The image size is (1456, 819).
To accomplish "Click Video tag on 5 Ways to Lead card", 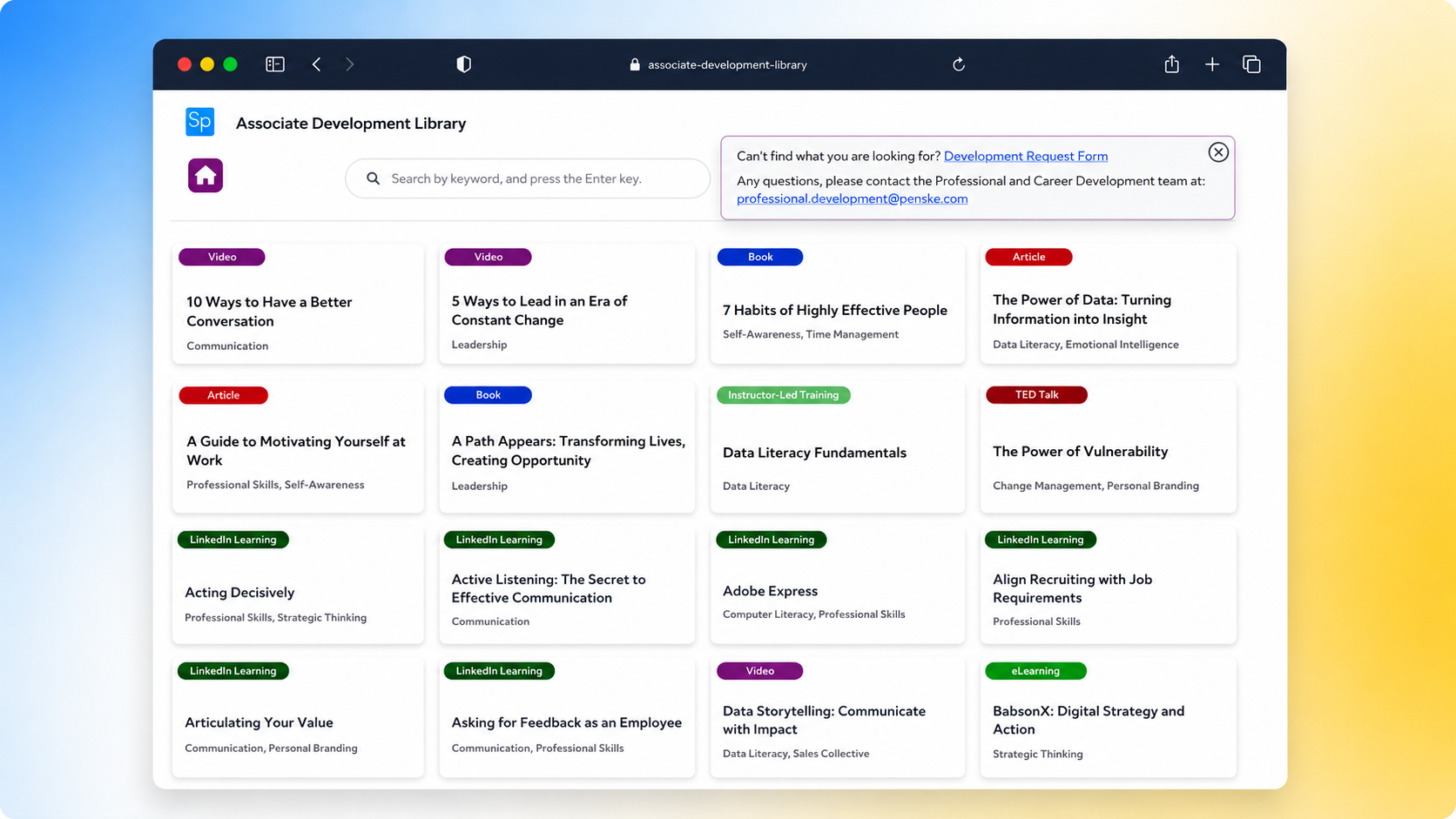I will (489, 257).
